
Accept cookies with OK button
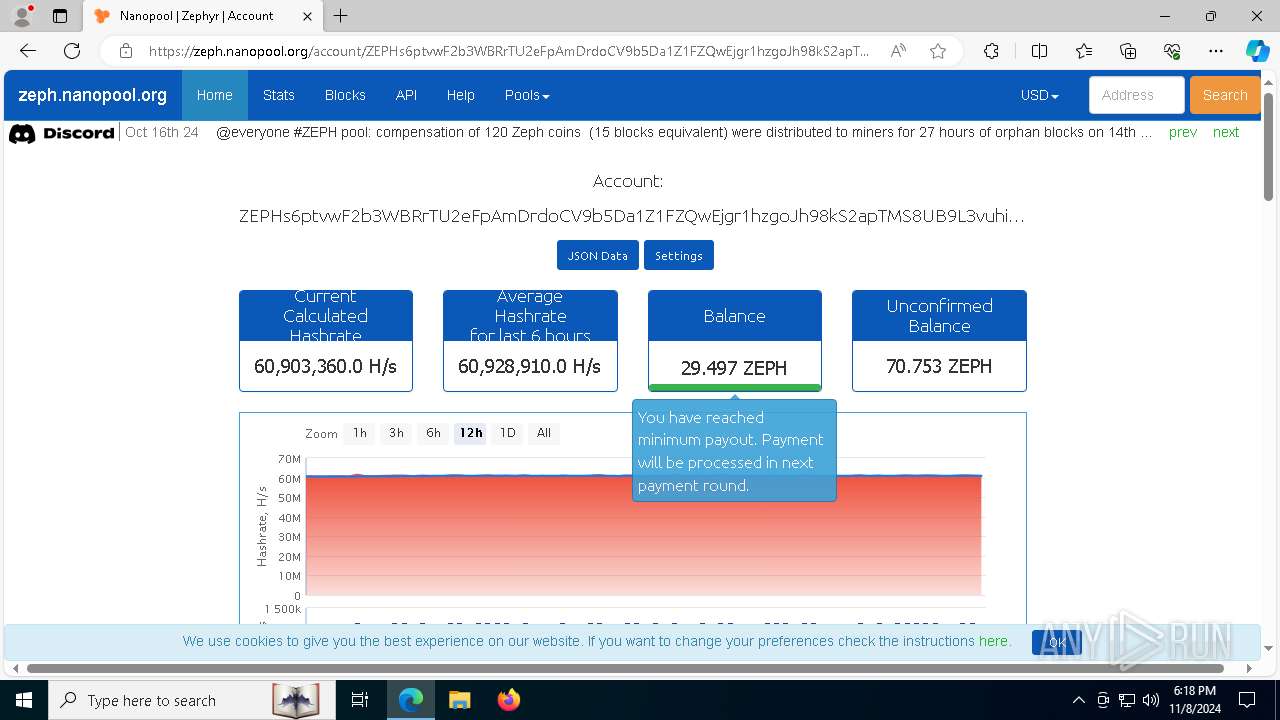pos(1057,642)
